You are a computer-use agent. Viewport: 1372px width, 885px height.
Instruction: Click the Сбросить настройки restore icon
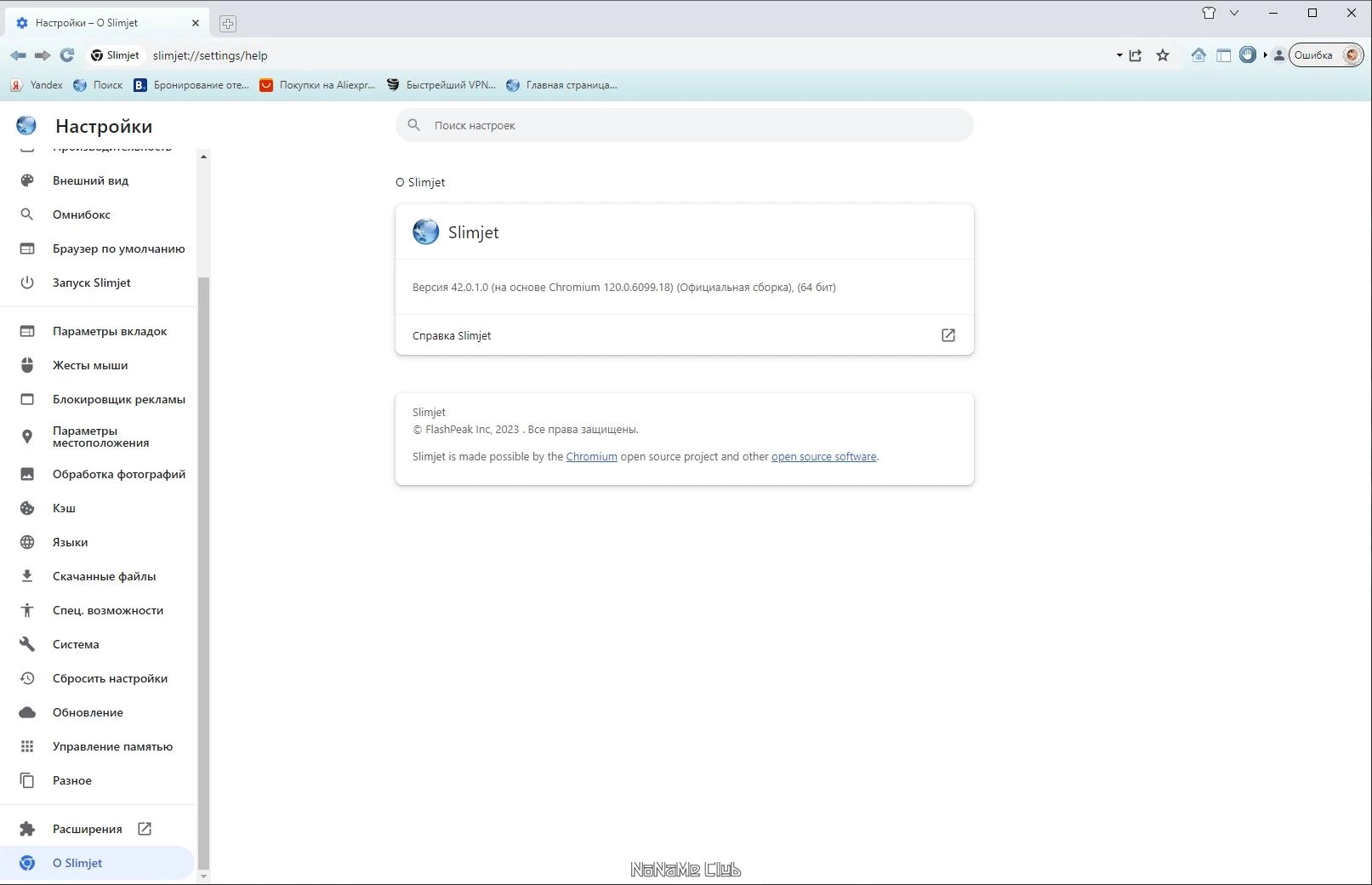pos(27,678)
